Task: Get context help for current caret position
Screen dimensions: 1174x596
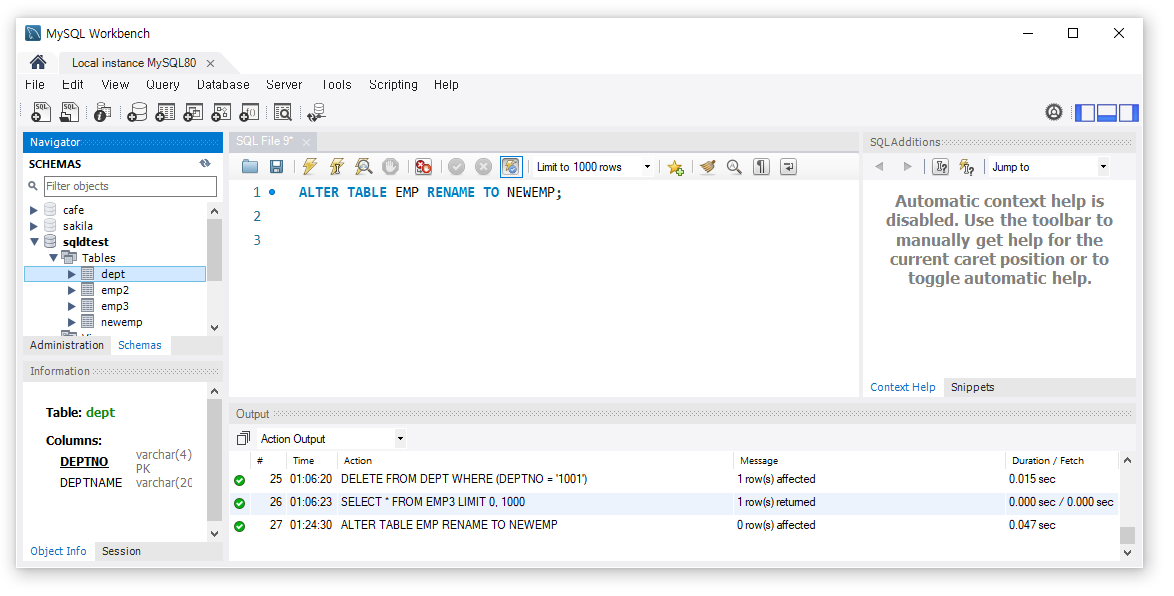Action: click(940, 167)
